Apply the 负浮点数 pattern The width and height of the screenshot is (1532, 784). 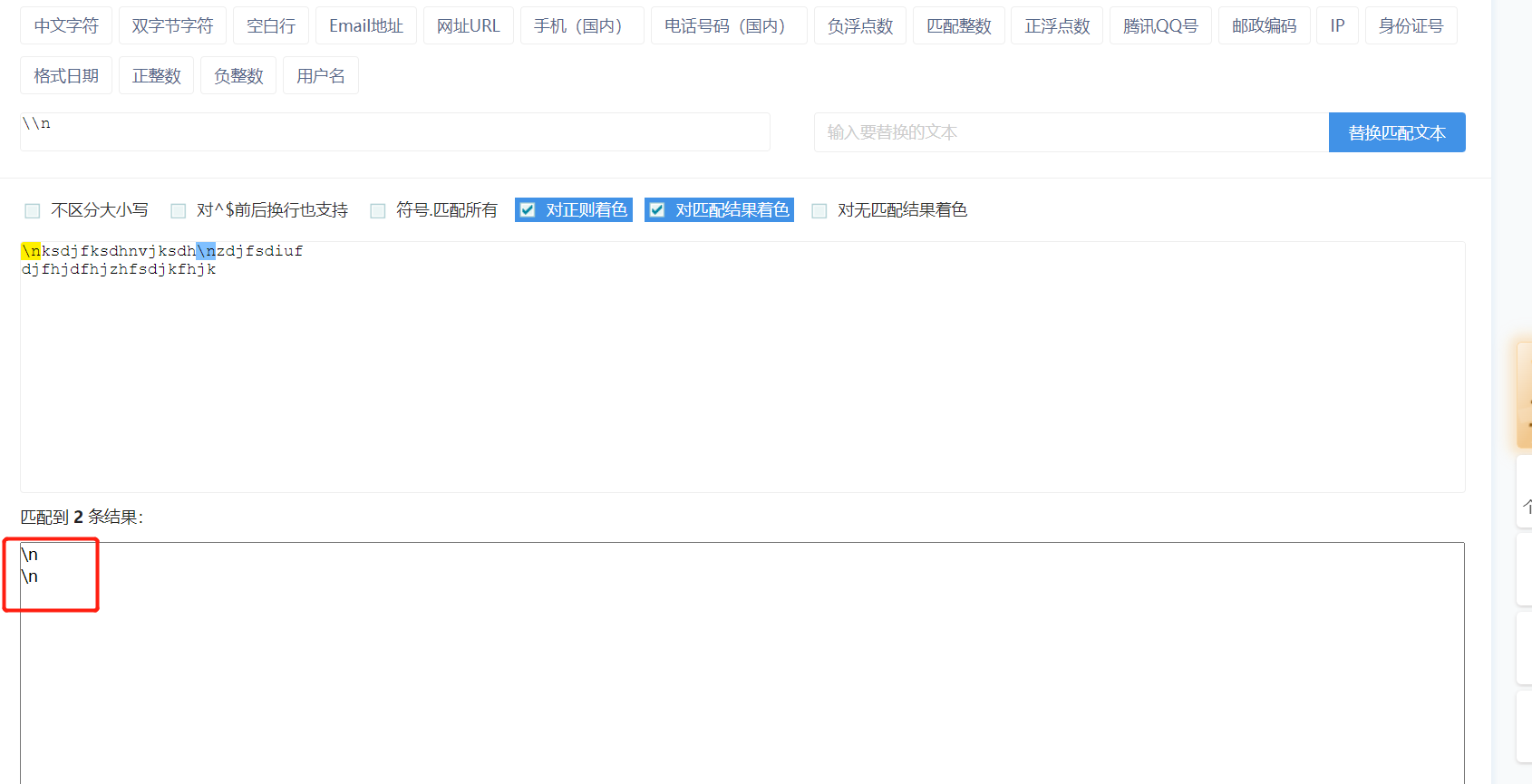[860, 25]
